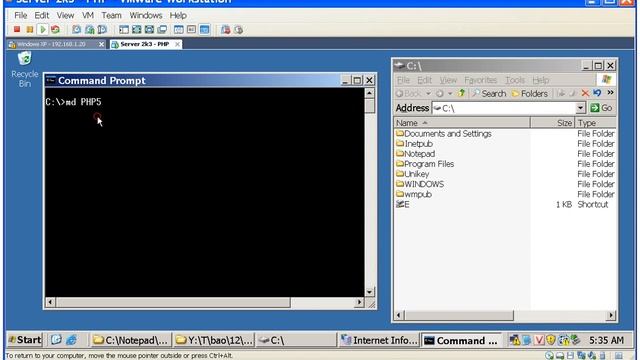The image size is (640, 360).
Task: Switch to the Windows XP 192.168.1.20 tab
Action: pos(52,44)
